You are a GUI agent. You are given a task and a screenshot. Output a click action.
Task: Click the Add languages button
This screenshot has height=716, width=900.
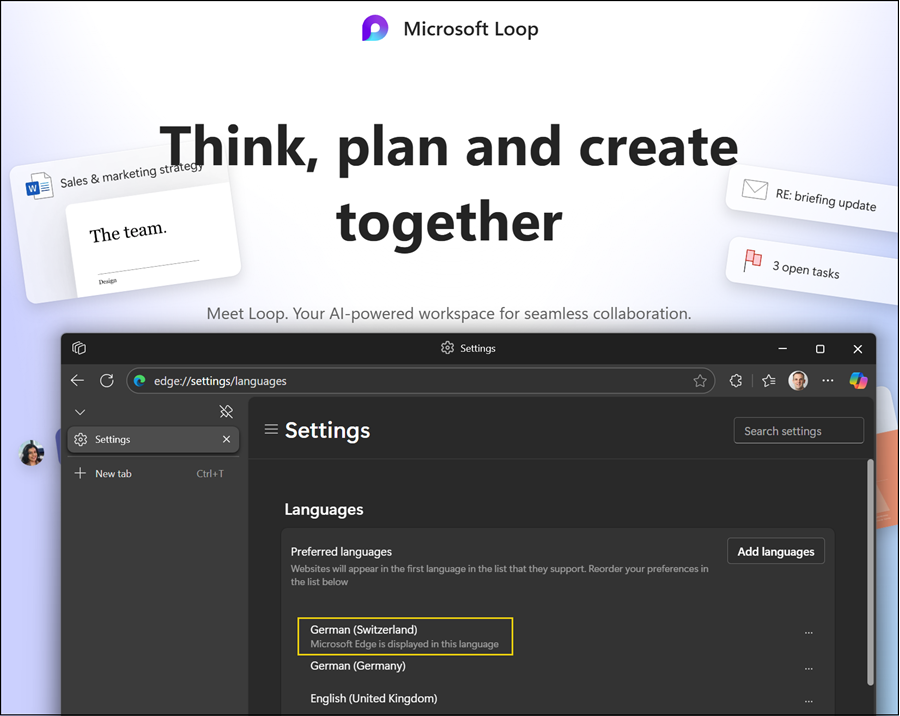click(775, 551)
